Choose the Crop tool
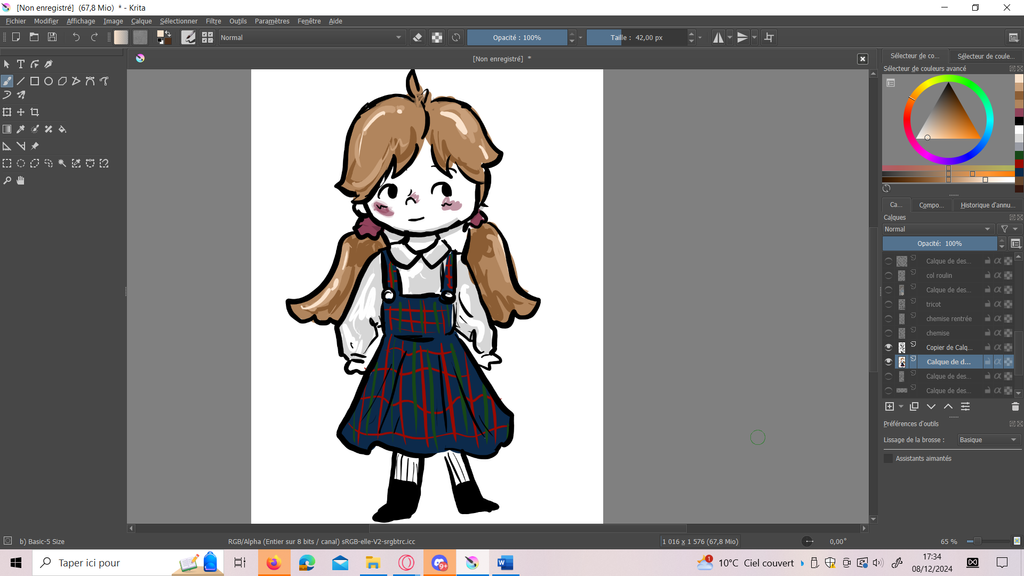The height and width of the screenshot is (576, 1024). tap(34, 112)
